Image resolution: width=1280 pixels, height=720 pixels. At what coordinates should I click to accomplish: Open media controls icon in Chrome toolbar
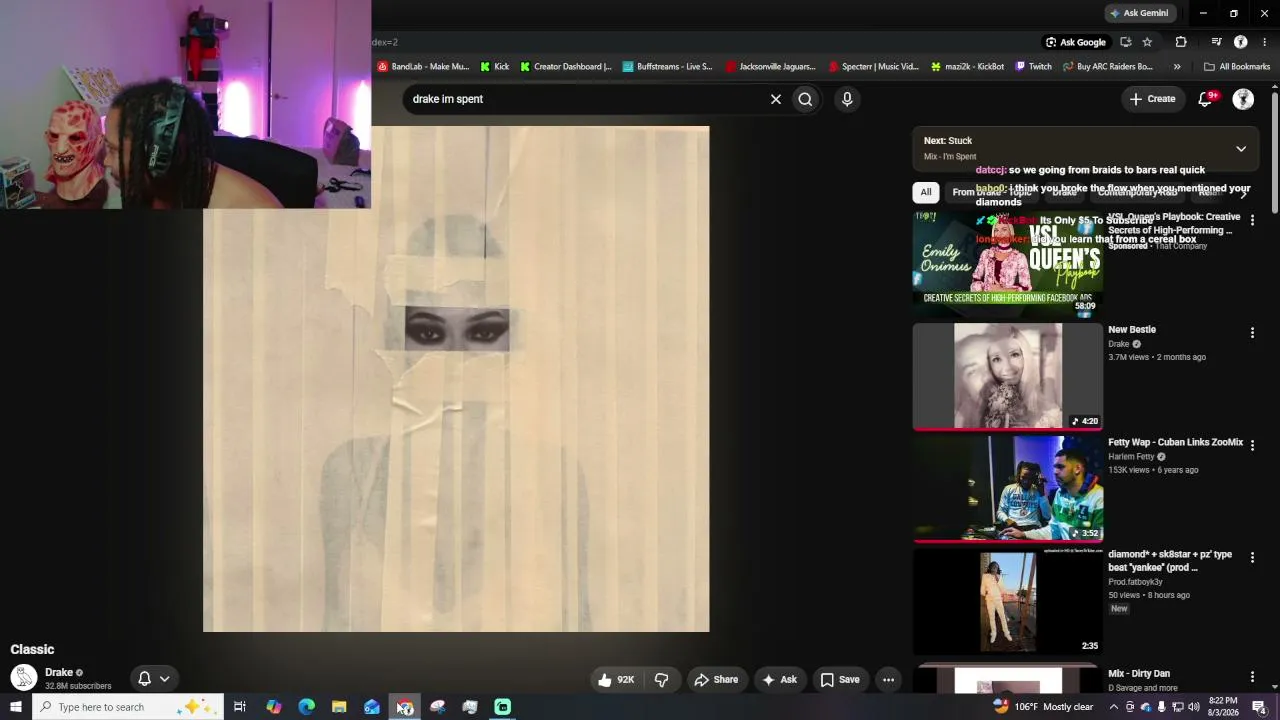[x=1216, y=42]
